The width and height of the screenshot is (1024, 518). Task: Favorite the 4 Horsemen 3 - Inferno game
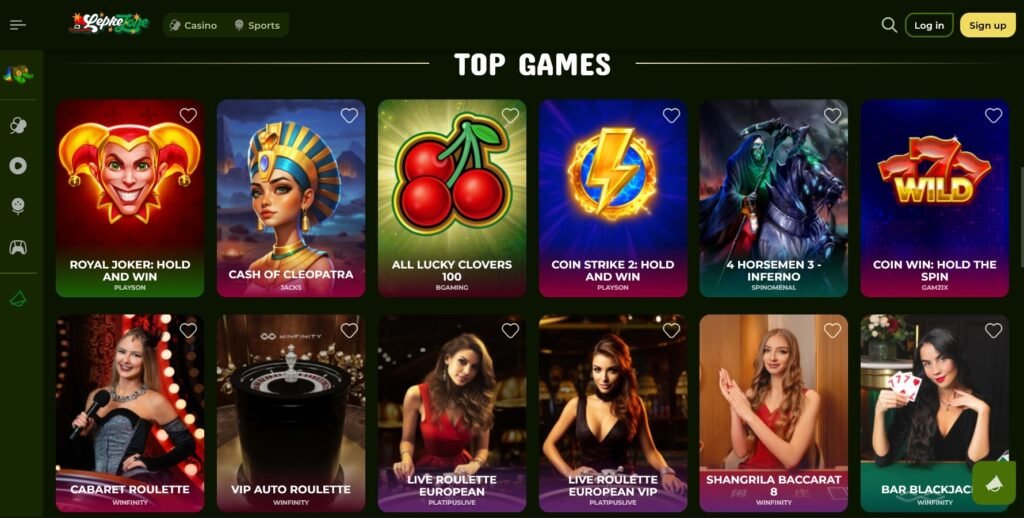tap(832, 116)
